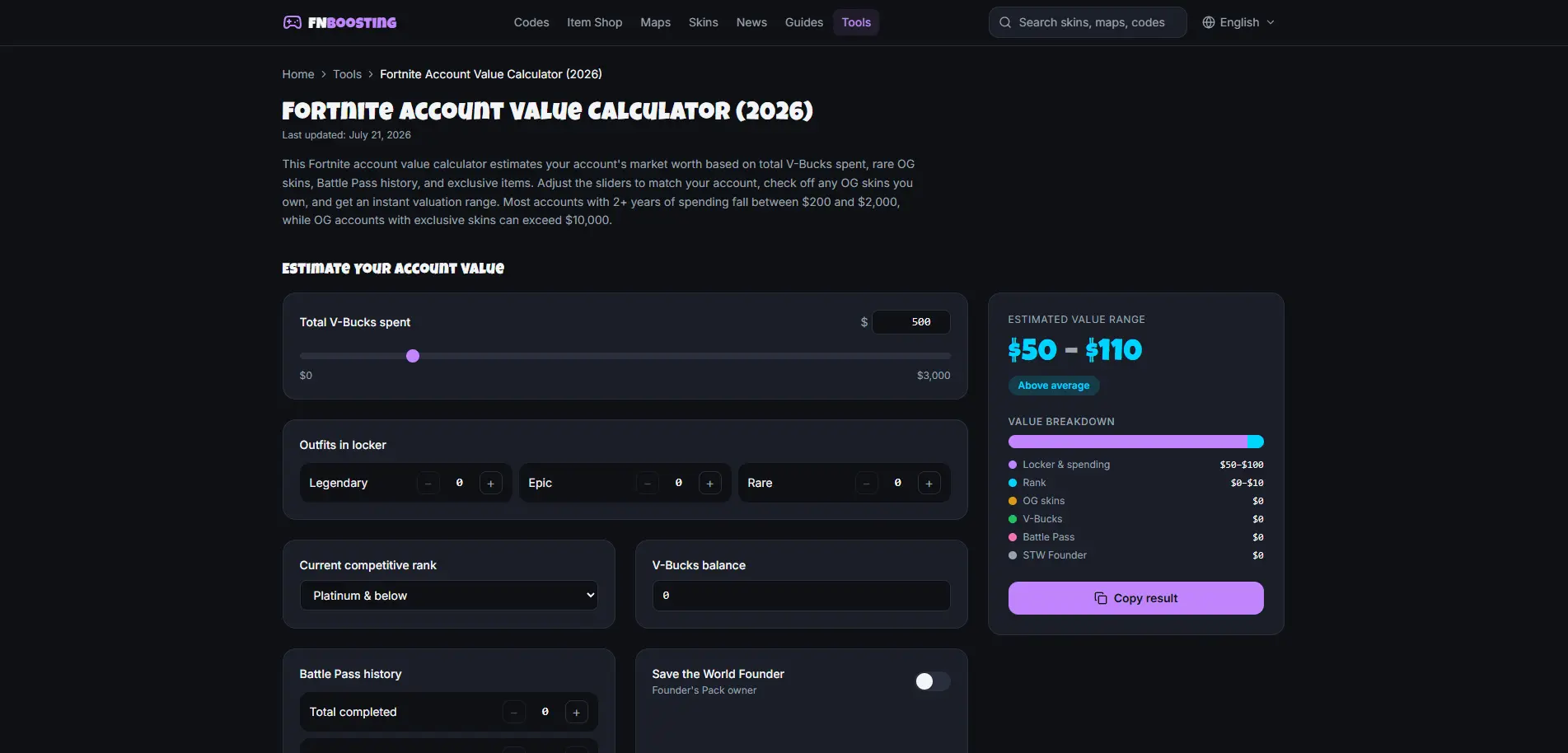Click the Battle Pass legend row text
This screenshot has height=753, width=1568.
[x=1049, y=537]
